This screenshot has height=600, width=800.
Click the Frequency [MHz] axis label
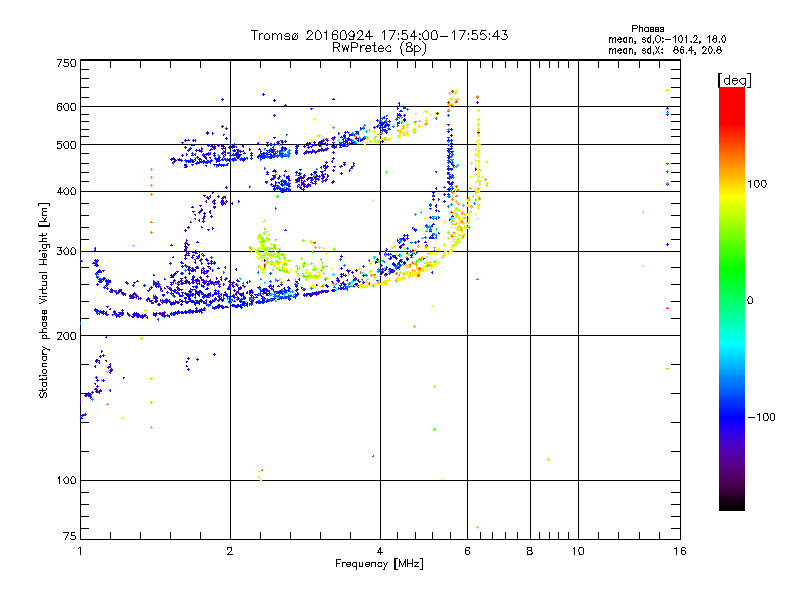coord(379,565)
